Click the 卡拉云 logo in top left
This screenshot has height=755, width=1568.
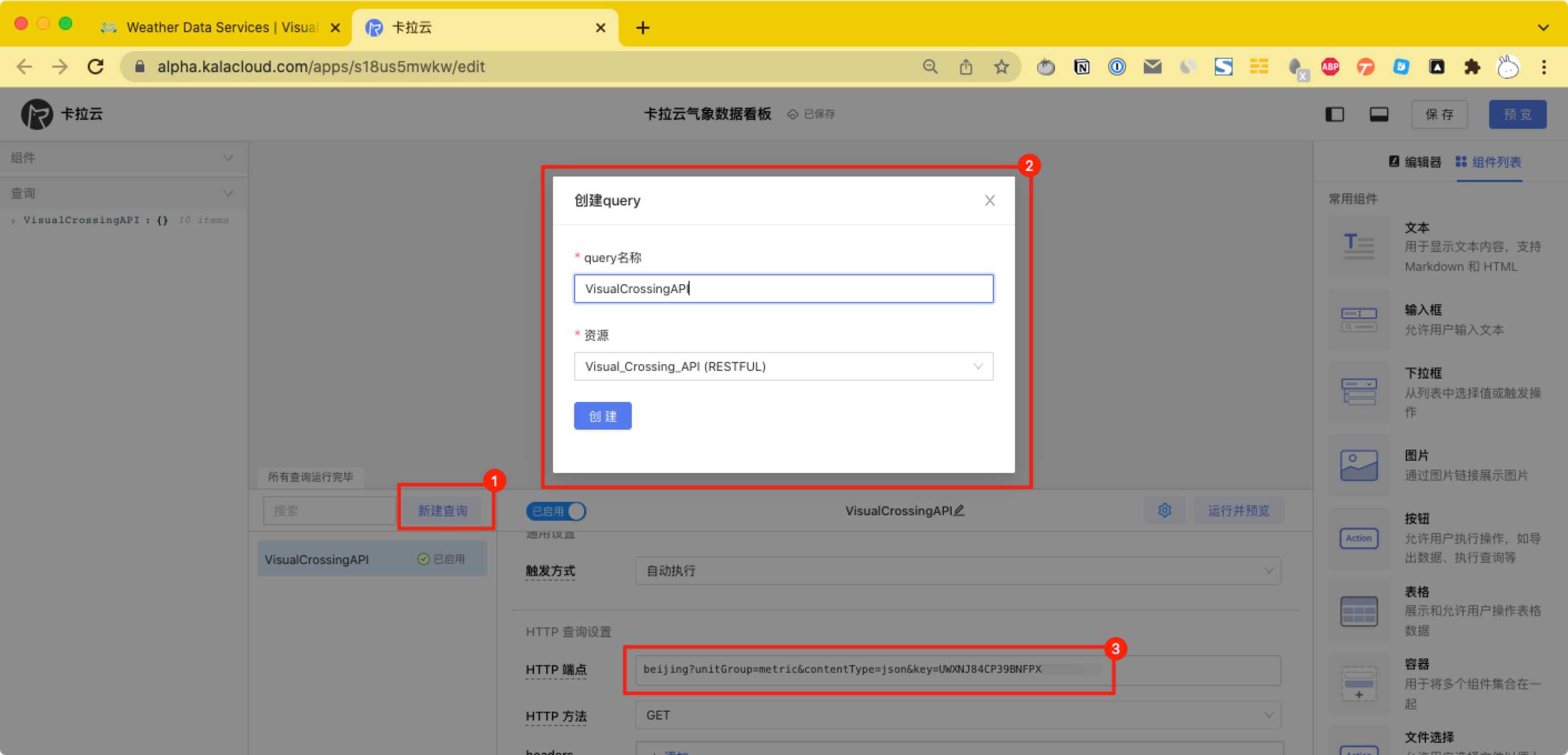click(x=37, y=114)
